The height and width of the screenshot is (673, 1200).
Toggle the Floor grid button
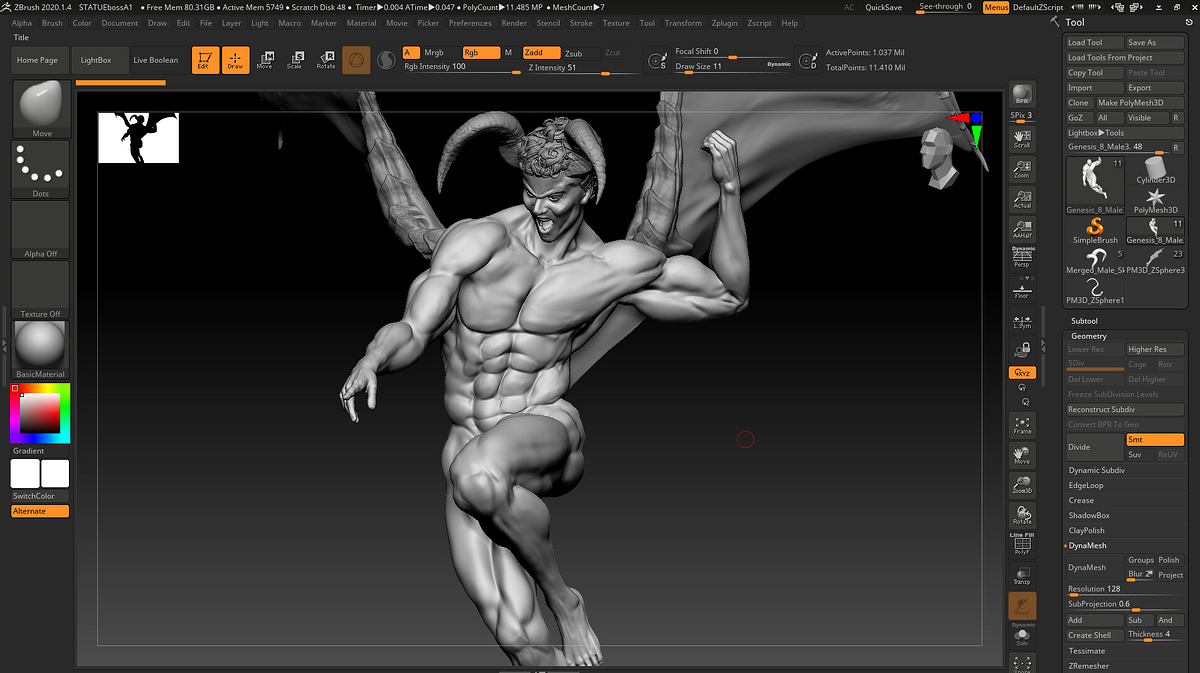pyautogui.click(x=1022, y=291)
